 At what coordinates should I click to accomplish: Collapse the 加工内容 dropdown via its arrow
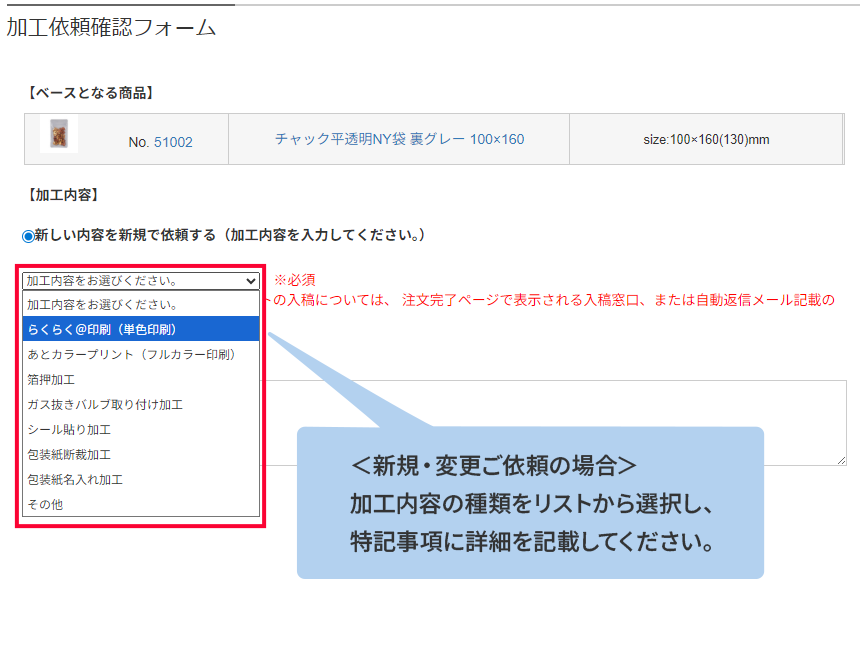249,281
